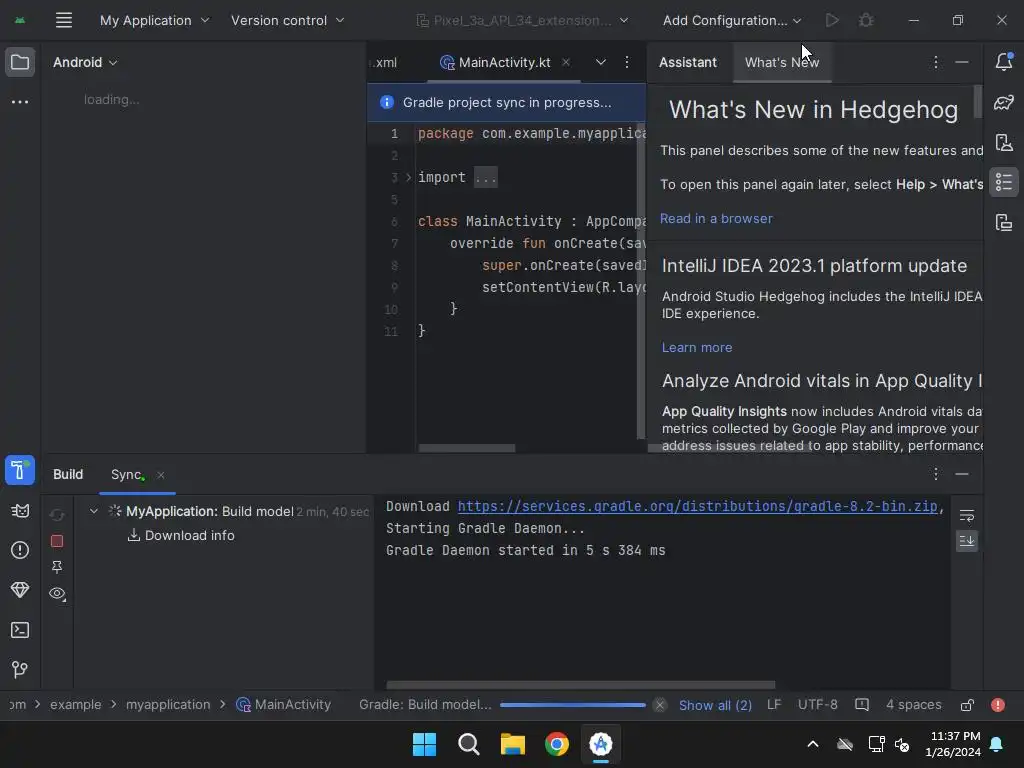The width and height of the screenshot is (1024, 768).
Task: Open the Notifications bell panel
Action: (x=1004, y=62)
